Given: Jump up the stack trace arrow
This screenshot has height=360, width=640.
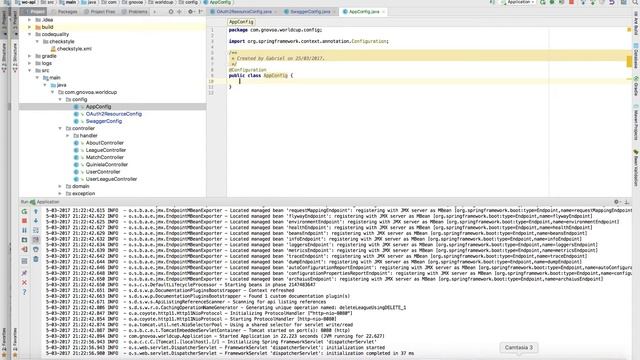Looking at the screenshot, I should point(36,211).
